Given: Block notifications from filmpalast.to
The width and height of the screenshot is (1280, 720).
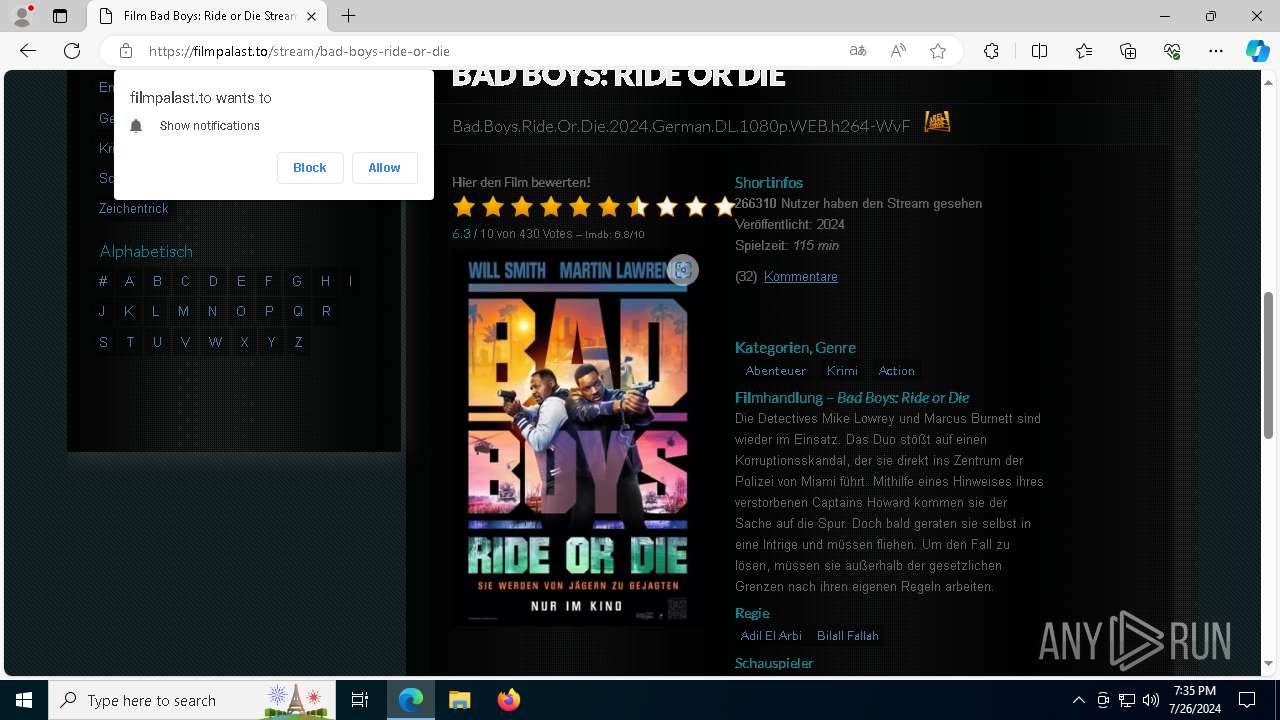Looking at the screenshot, I should click(310, 168).
